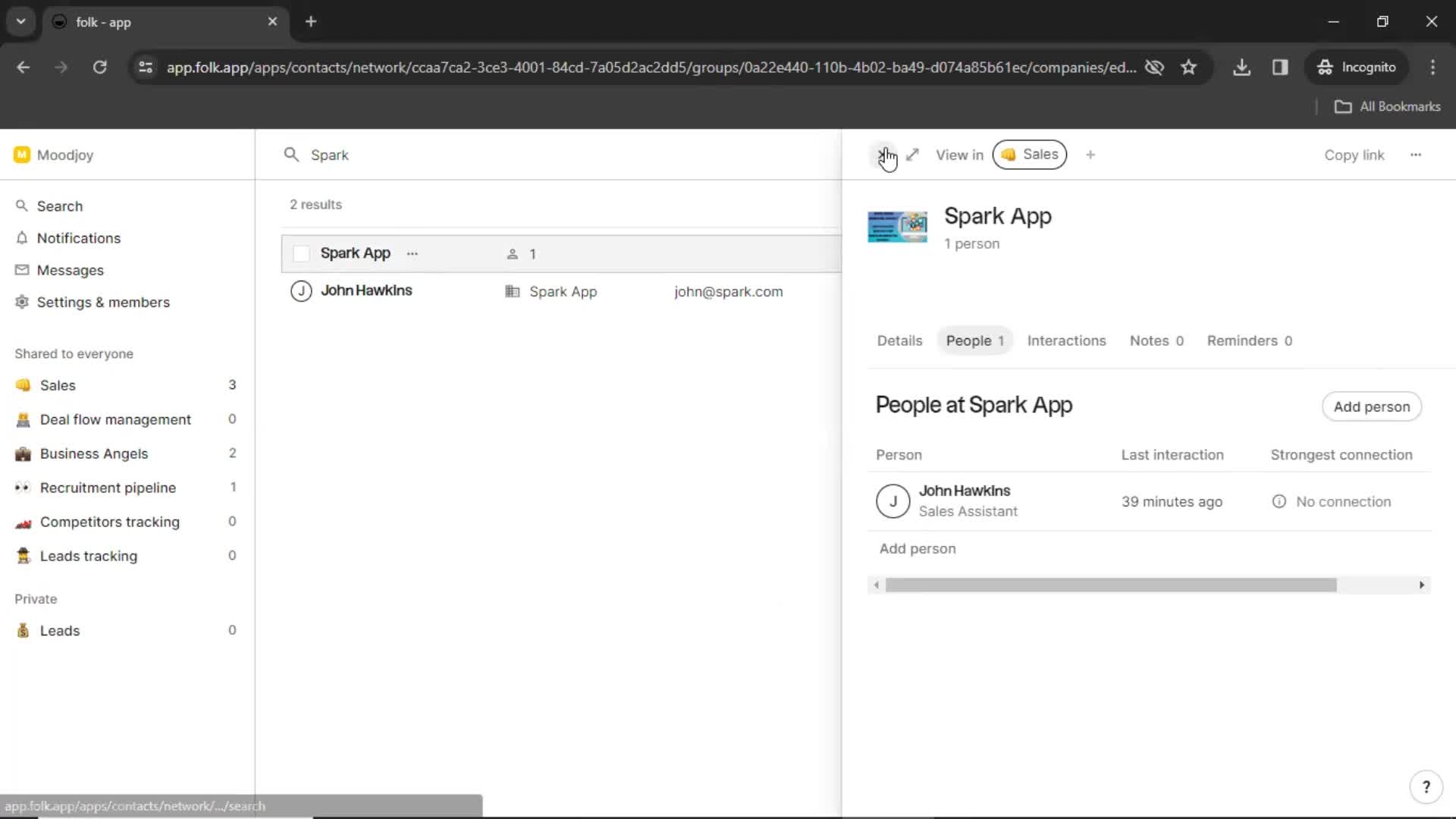The height and width of the screenshot is (819, 1456).
Task: Click the 39 minutes ago cell
Action: (1172, 501)
